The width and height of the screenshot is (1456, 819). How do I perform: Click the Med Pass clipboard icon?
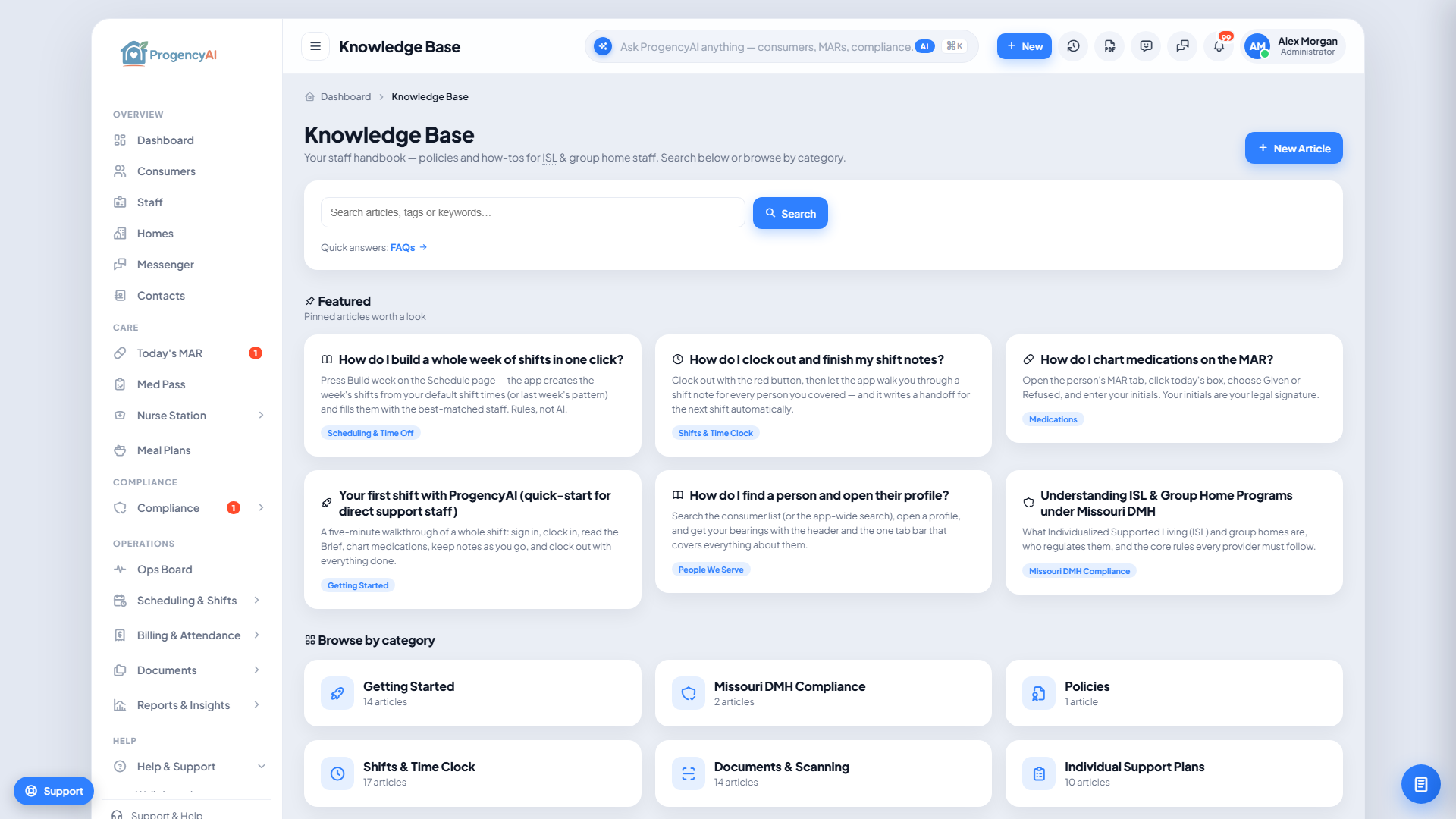coord(120,384)
